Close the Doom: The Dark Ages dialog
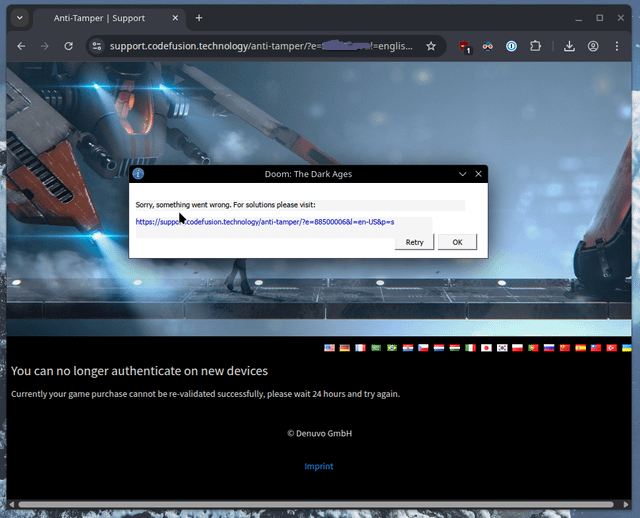This screenshot has height=518, width=640. [x=478, y=174]
